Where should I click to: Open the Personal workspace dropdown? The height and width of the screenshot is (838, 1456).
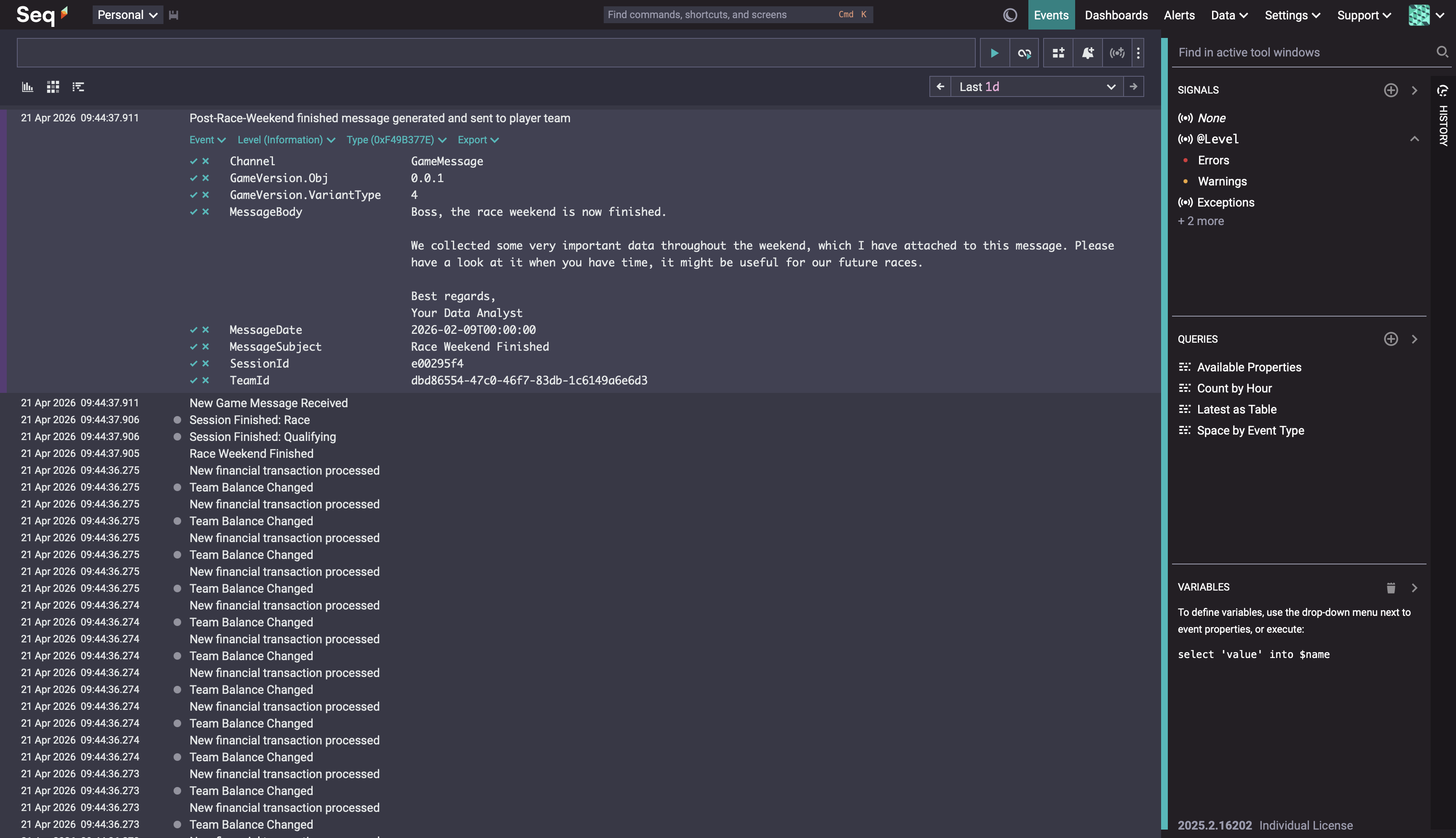[x=127, y=15]
